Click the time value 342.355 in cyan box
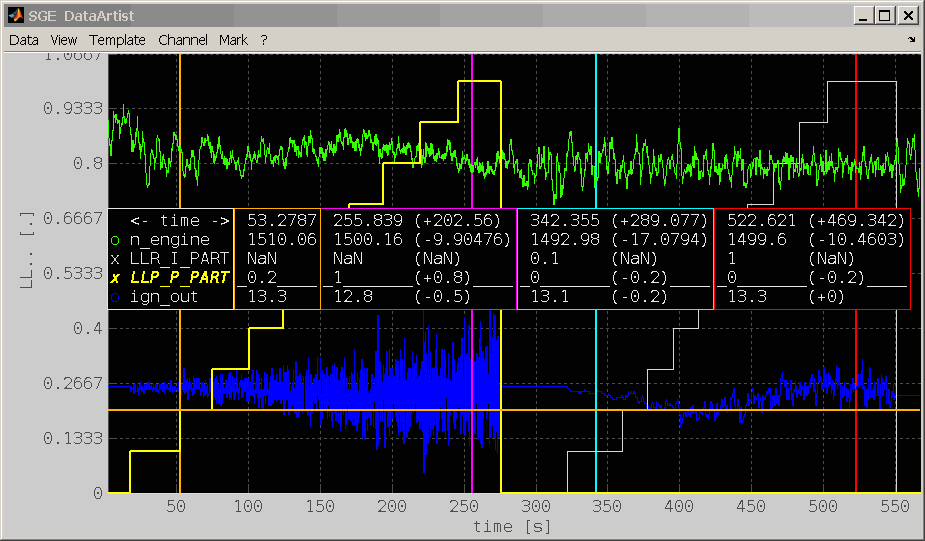 tap(565, 221)
